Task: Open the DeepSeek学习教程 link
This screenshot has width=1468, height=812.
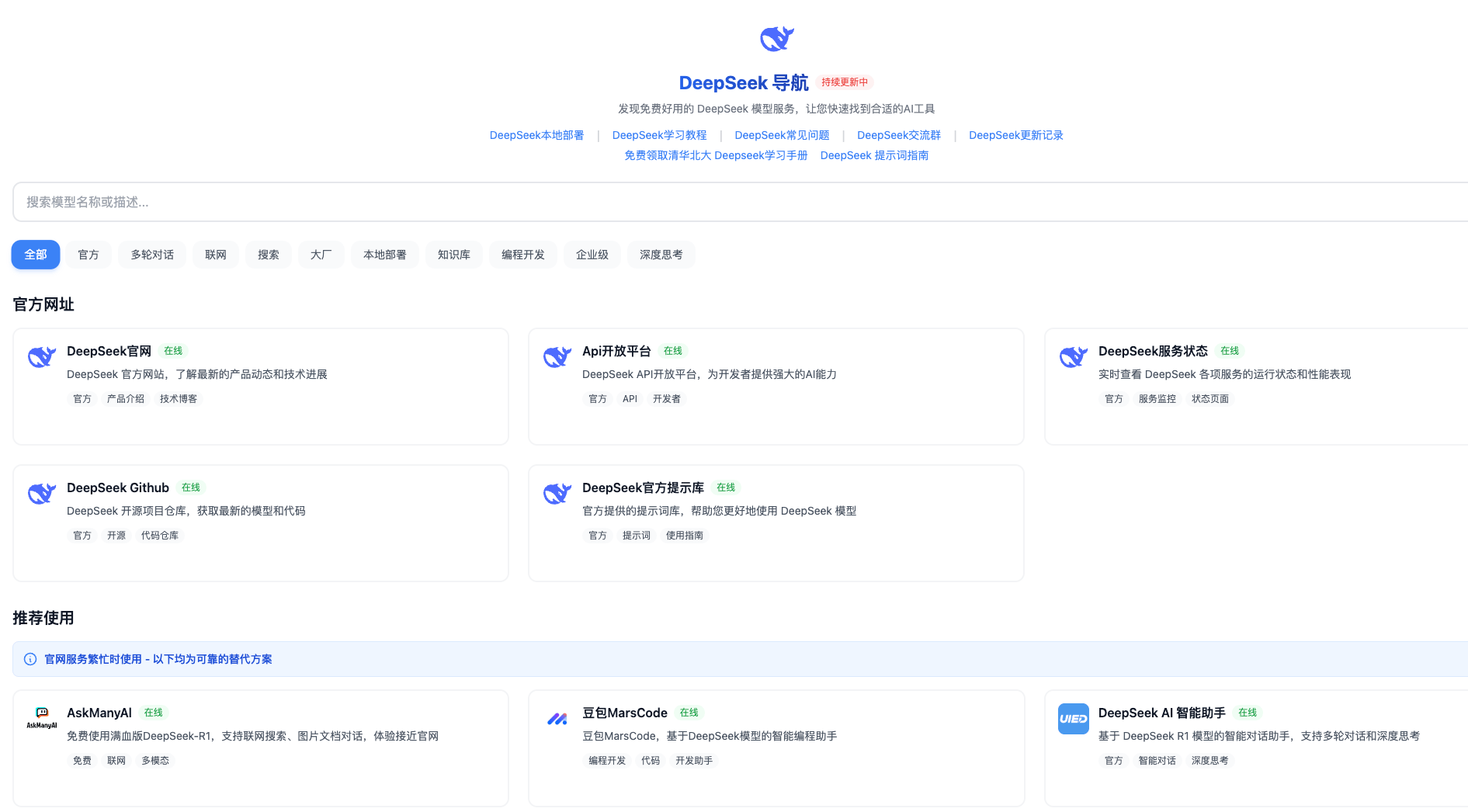Action: 659,135
